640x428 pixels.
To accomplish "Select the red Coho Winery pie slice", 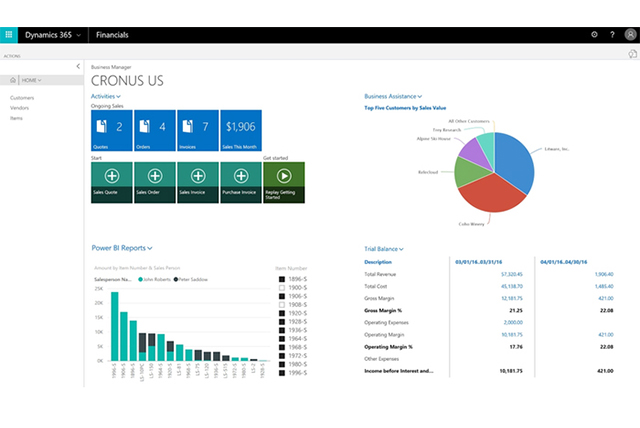I will (492, 195).
